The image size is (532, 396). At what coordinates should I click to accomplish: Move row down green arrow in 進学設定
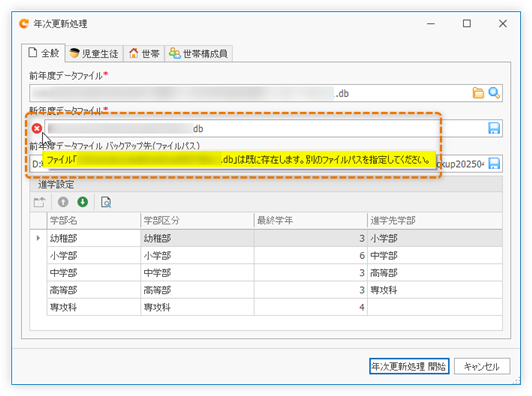82,202
